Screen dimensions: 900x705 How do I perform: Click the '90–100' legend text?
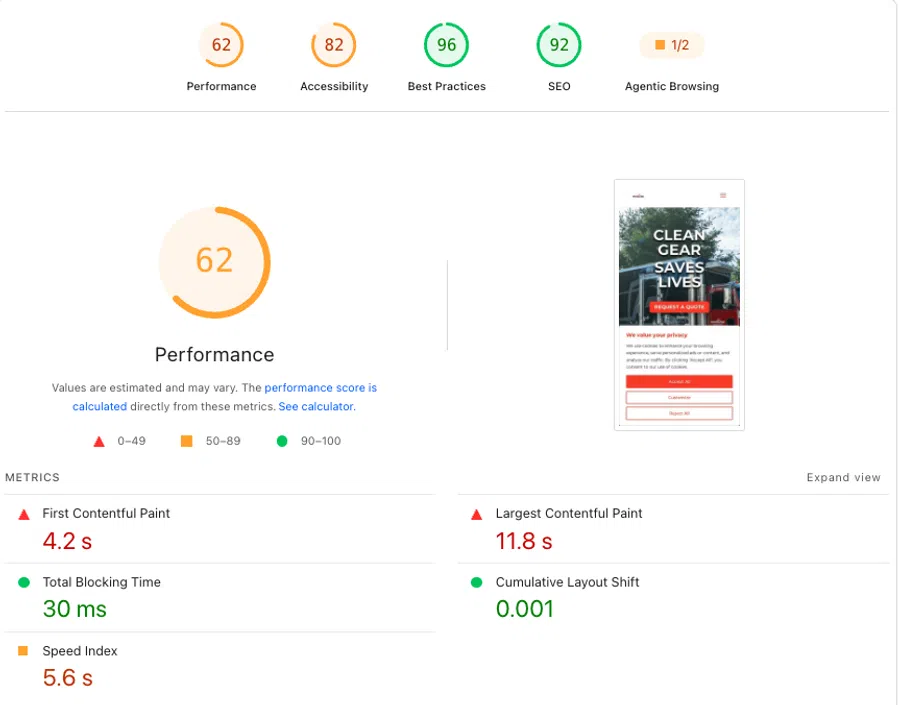321,441
